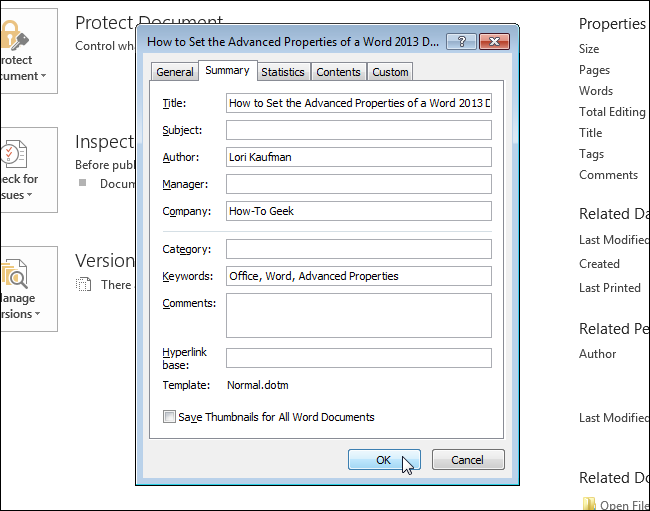Image resolution: width=650 pixels, height=511 pixels.
Task: Click the help question mark button
Action: (461, 41)
